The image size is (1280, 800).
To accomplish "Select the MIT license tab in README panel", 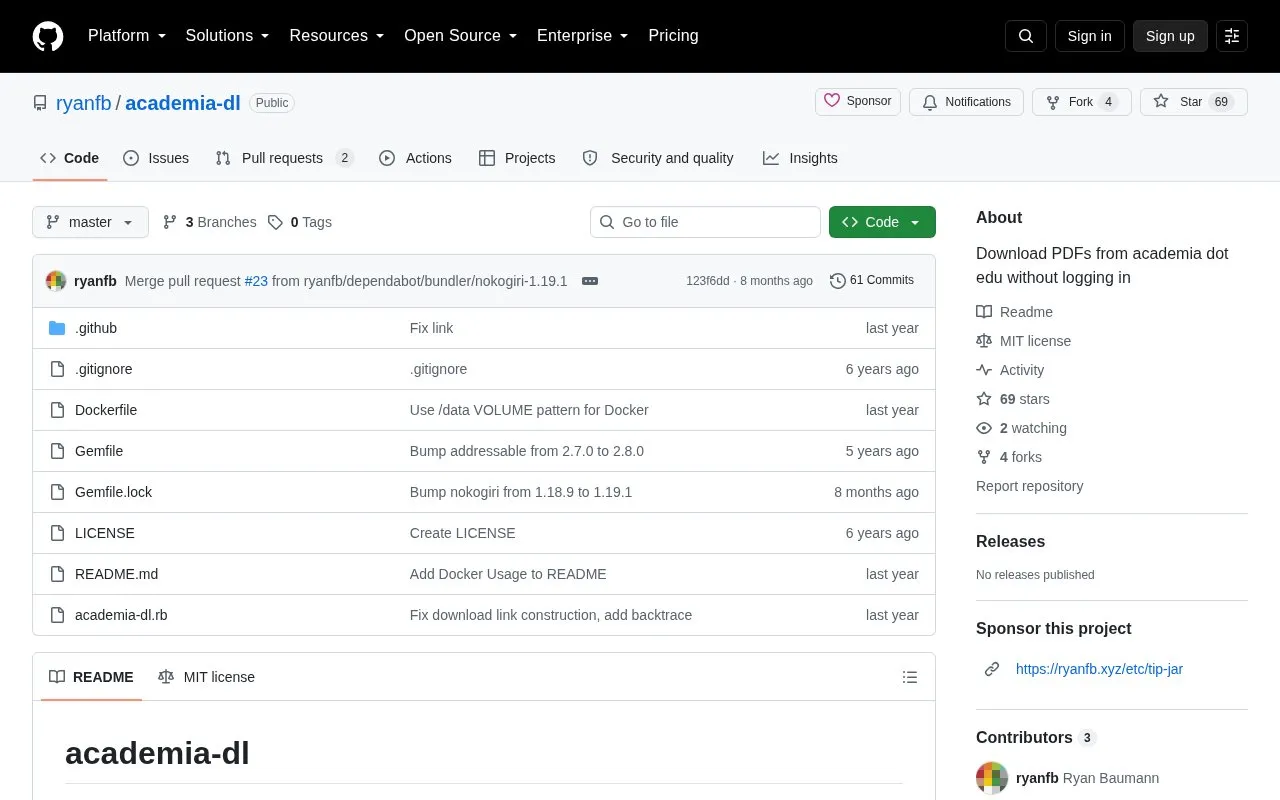I will pos(206,677).
